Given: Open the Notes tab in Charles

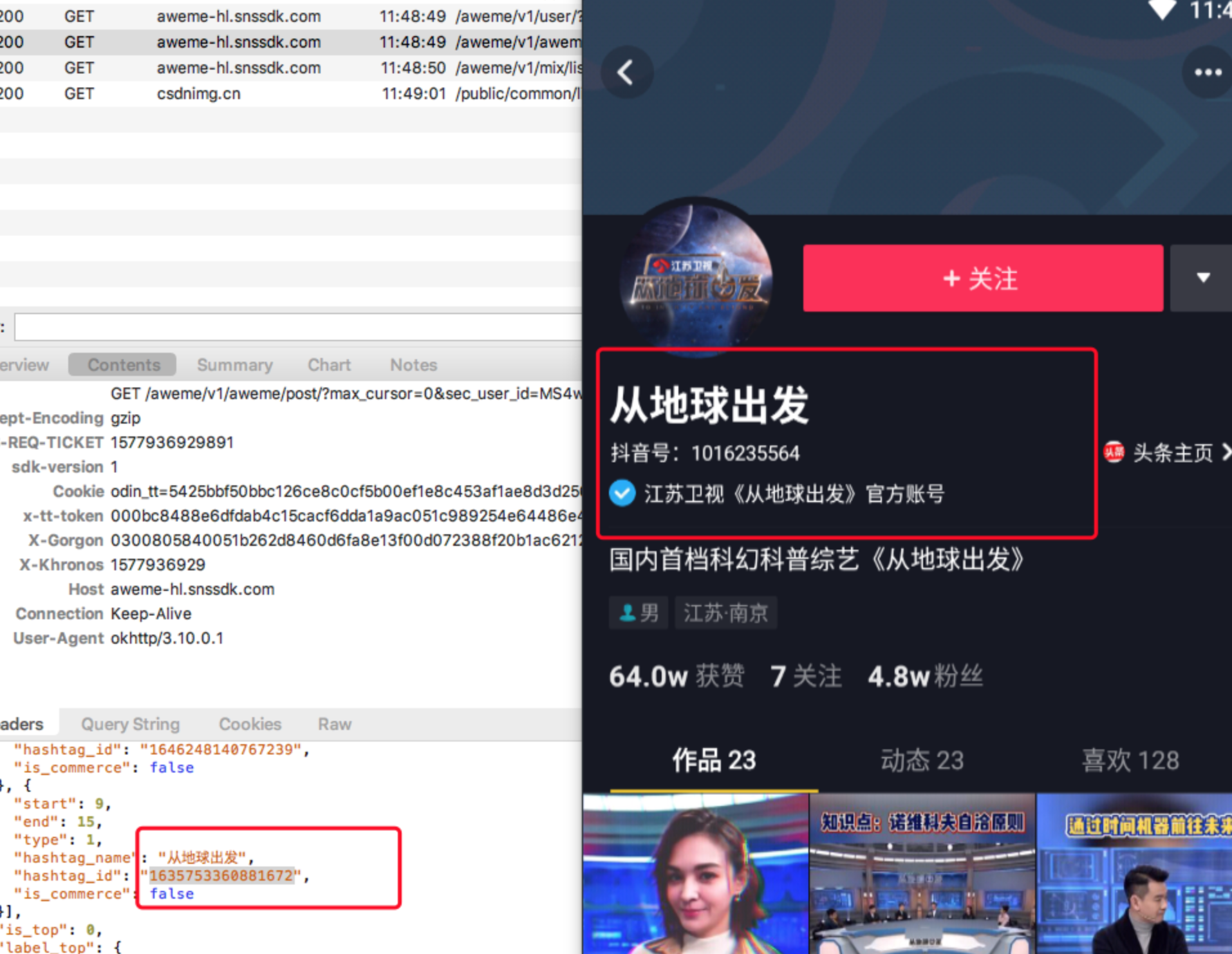Looking at the screenshot, I should point(413,365).
